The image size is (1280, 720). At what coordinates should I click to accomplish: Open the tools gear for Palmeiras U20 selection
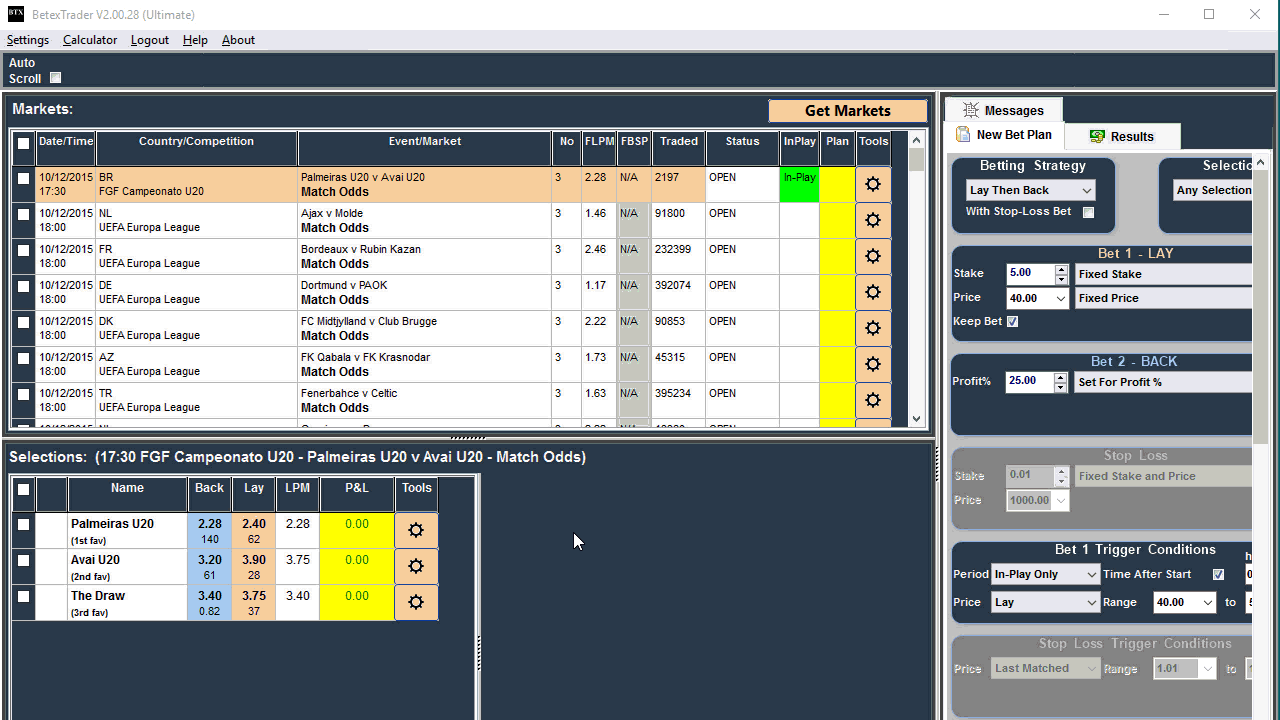[x=416, y=530]
